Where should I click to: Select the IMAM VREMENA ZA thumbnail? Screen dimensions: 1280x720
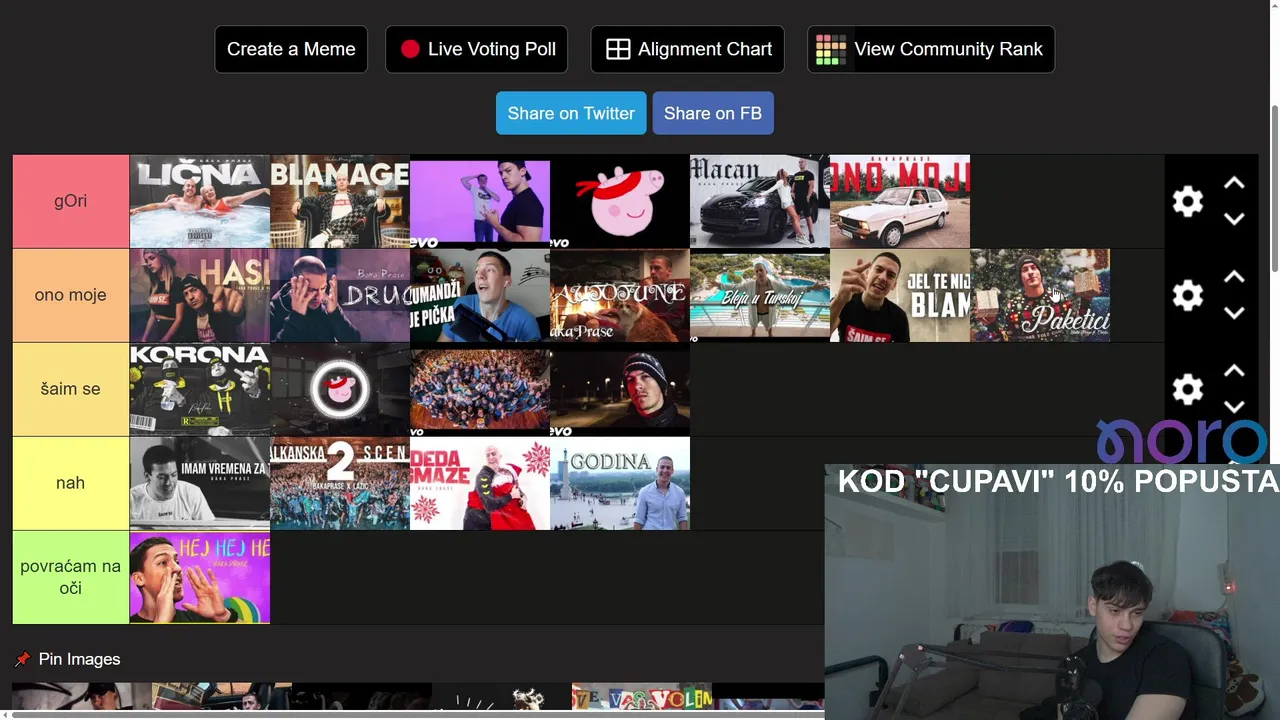[x=200, y=483]
